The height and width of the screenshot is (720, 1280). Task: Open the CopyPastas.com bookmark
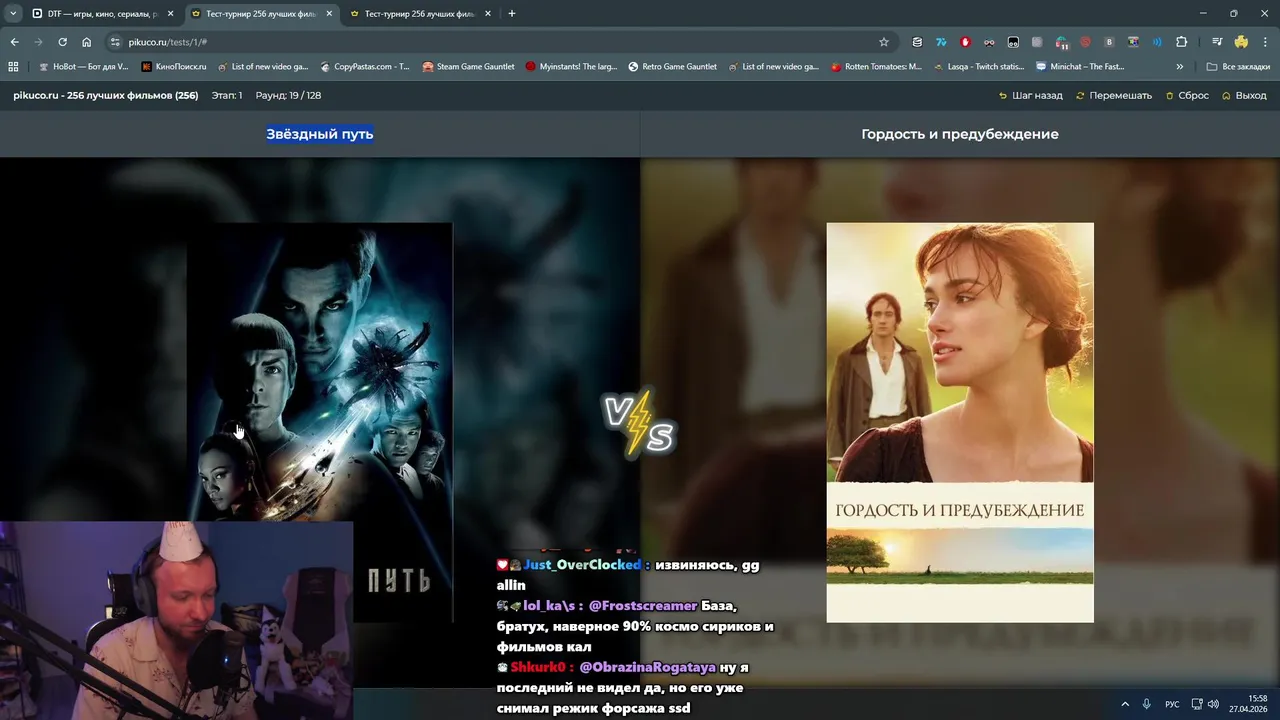click(x=365, y=67)
